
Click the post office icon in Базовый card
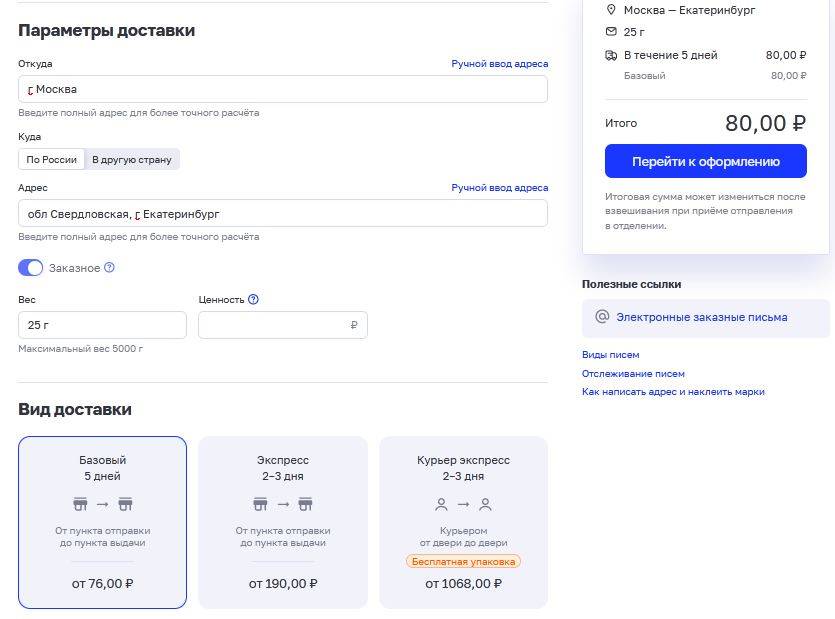point(80,503)
